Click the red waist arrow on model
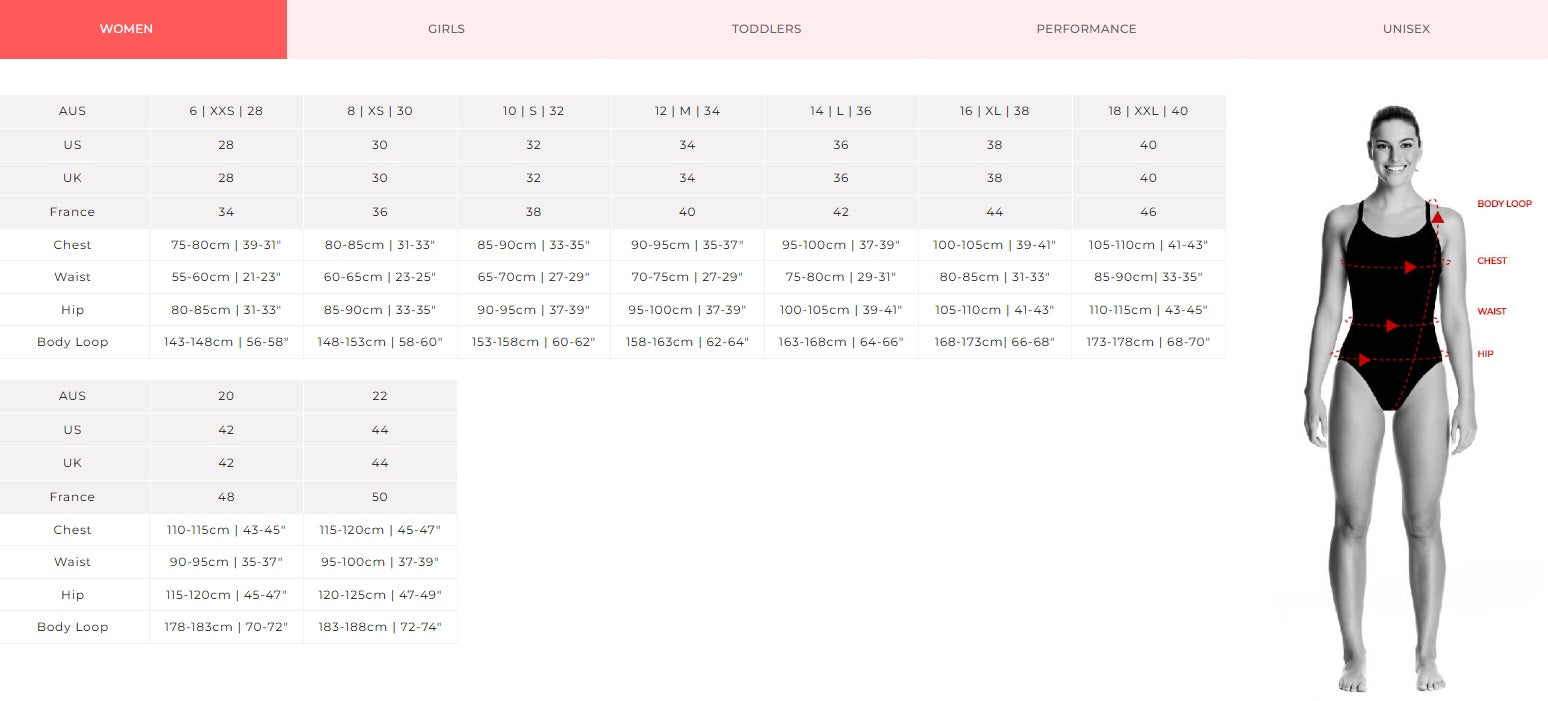Viewport: 1548px width, 701px height. click(1392, 325)
